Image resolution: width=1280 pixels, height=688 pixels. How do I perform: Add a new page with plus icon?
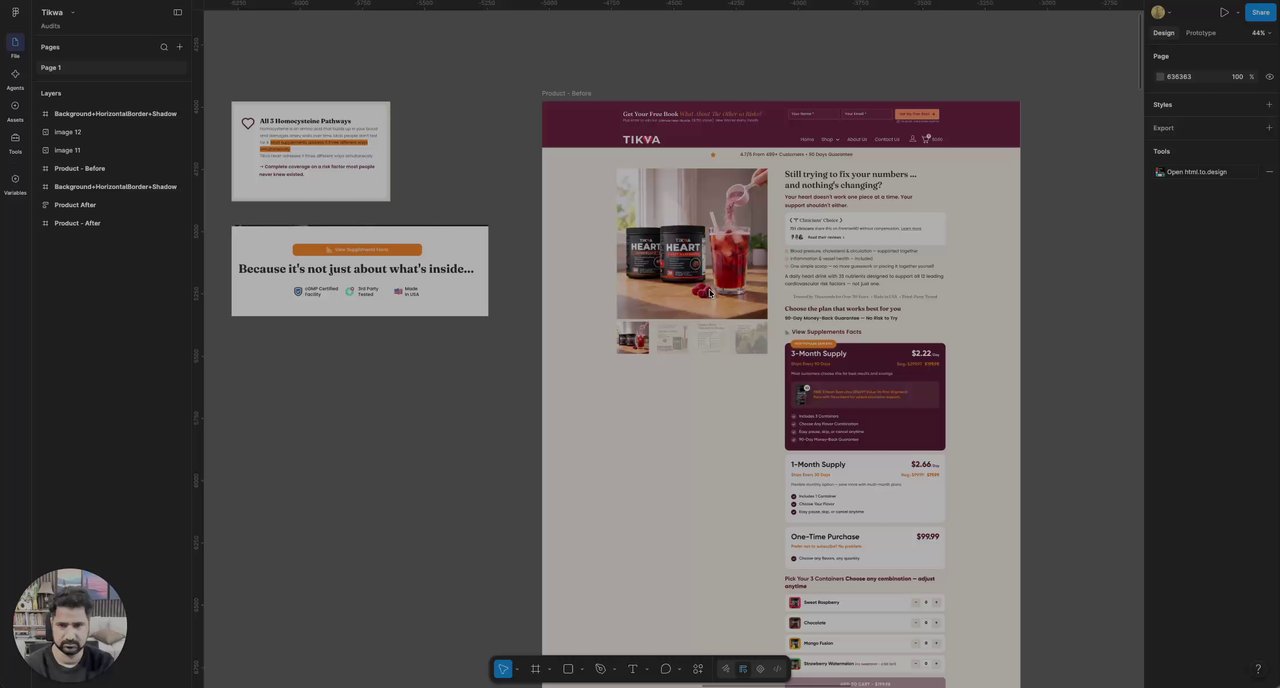click(x=180, y=47)
